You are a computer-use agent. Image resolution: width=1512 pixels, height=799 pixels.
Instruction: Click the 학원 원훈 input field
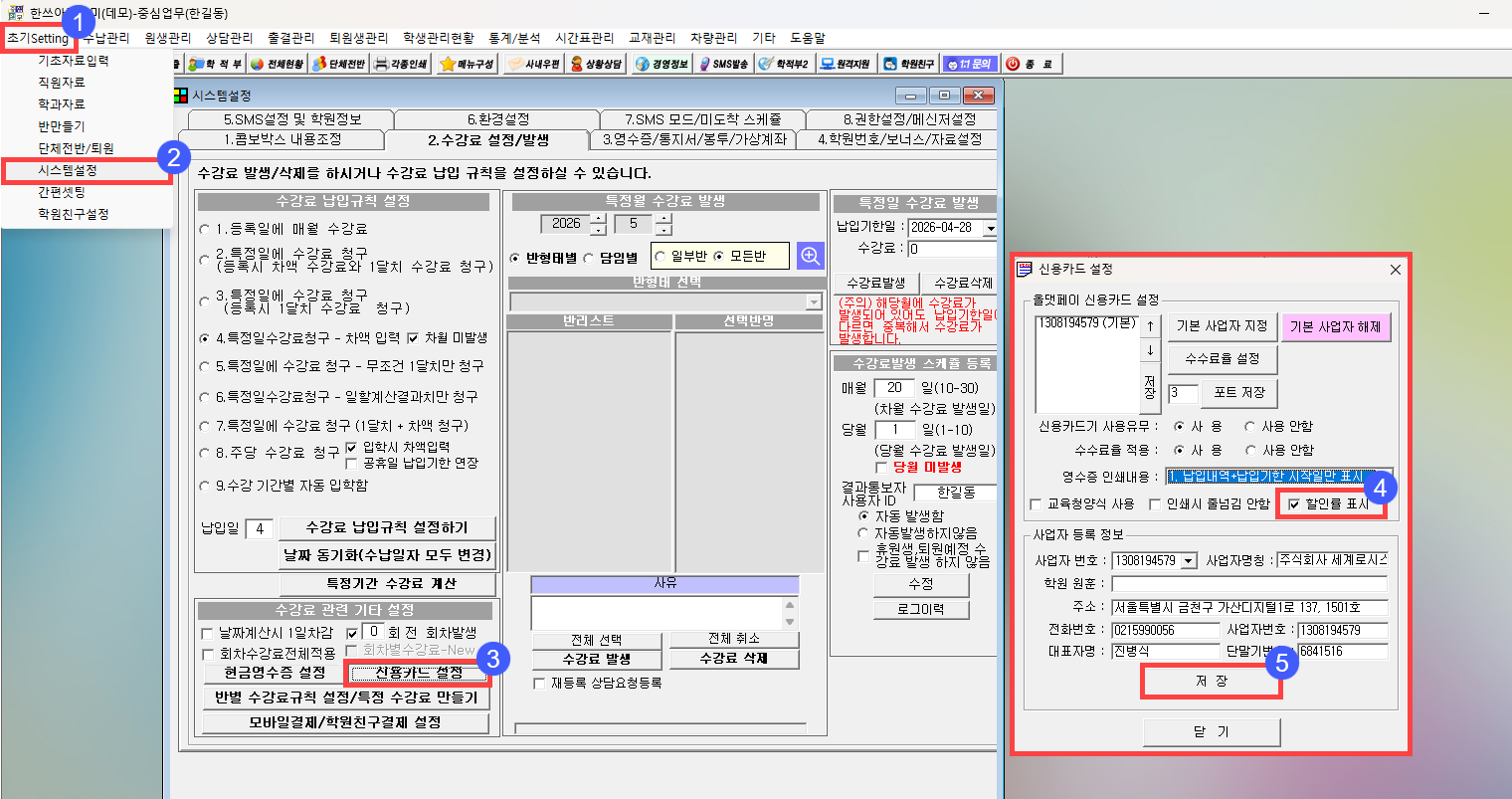click(x=1248, y=583)
